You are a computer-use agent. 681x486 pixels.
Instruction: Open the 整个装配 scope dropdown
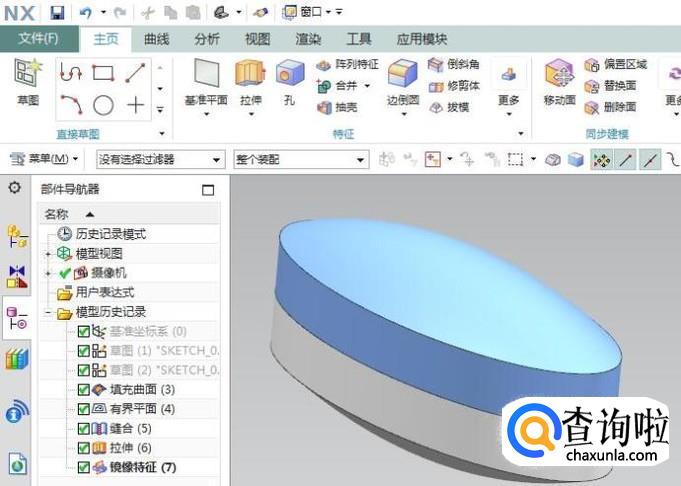(x=301, y=160)
